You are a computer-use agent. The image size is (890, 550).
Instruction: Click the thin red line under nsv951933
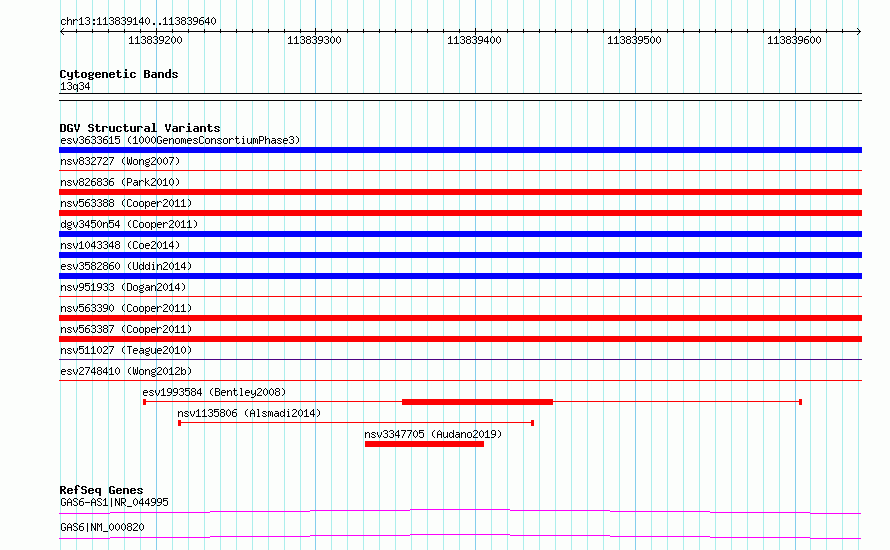460,296
